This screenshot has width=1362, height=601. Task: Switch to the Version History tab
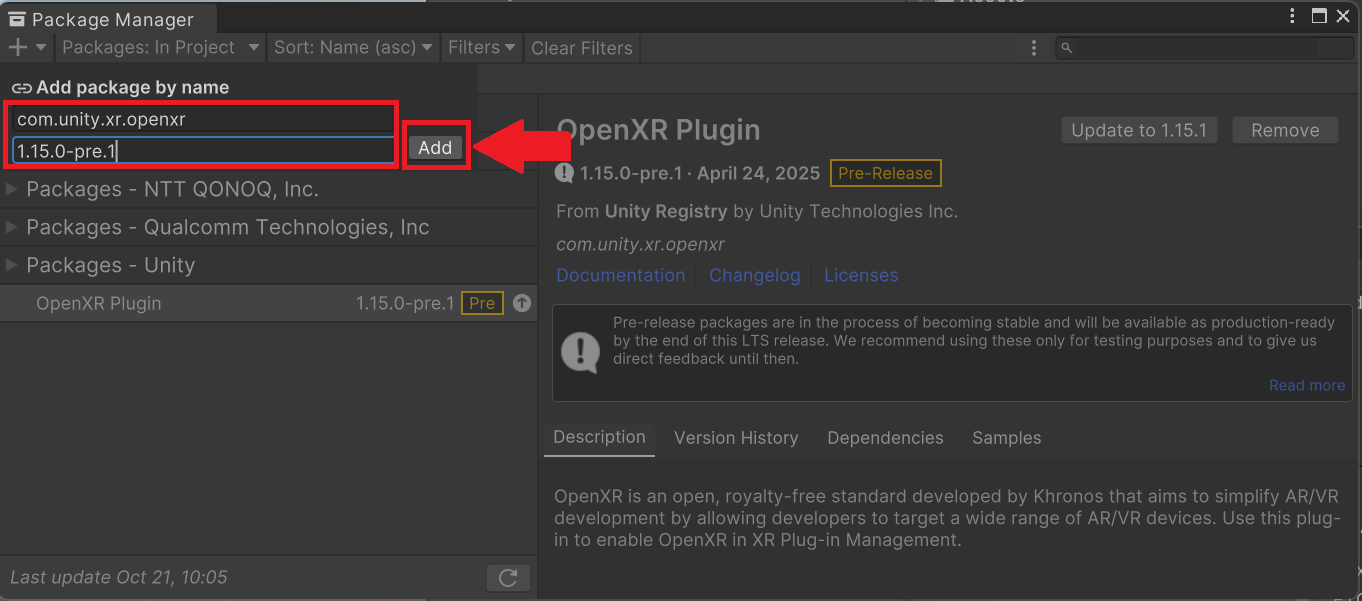[x=735, y=438]
